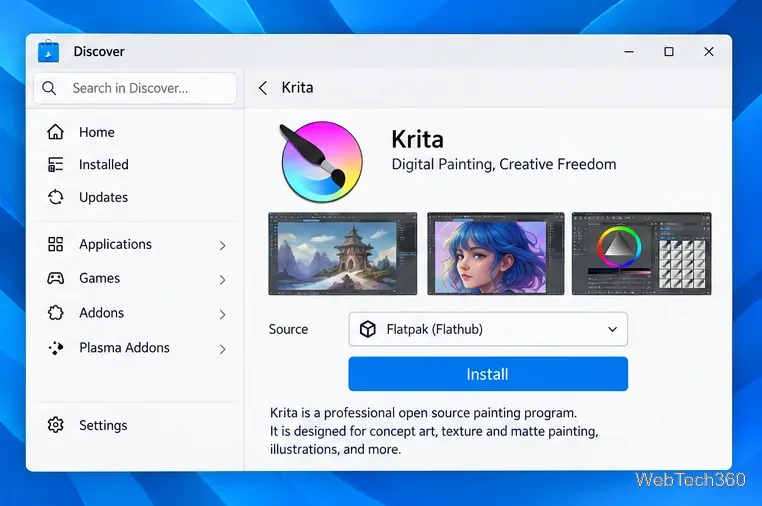This screenshot has width=762, height=506.
Task: Click the Plasma Addons sparkle icon
Action: (x=55, y=348)
